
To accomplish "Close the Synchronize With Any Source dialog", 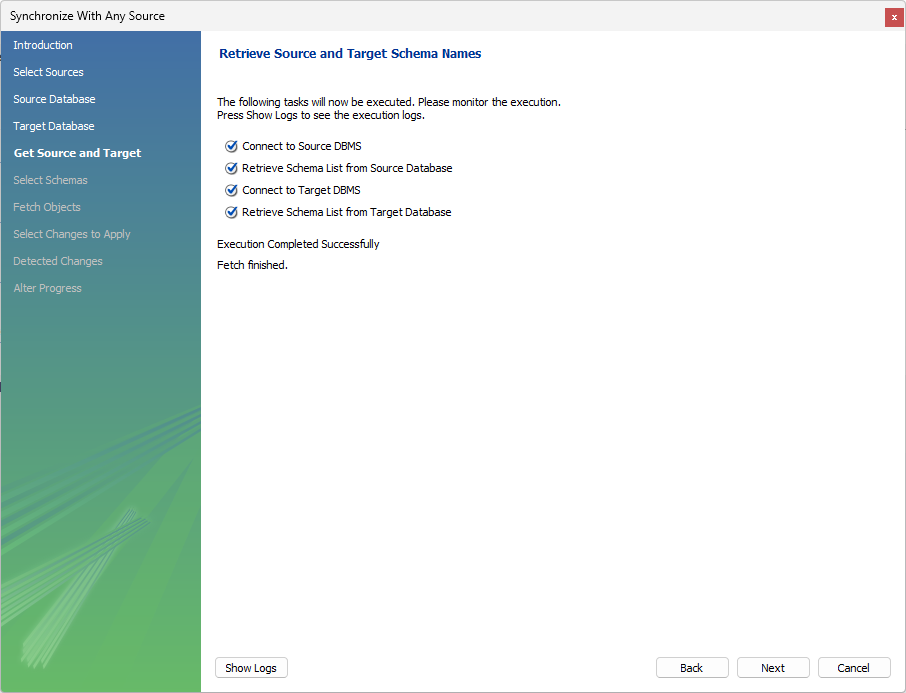I will click(894, 17).
